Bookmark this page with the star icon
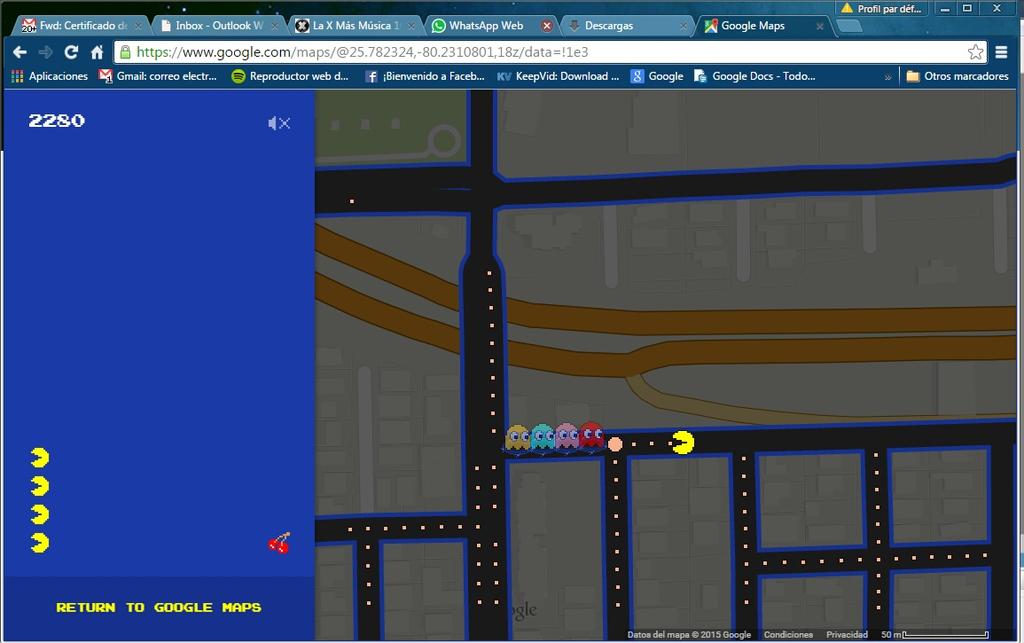This screenshot has height=643, width=1024. (x=975, y=51)
